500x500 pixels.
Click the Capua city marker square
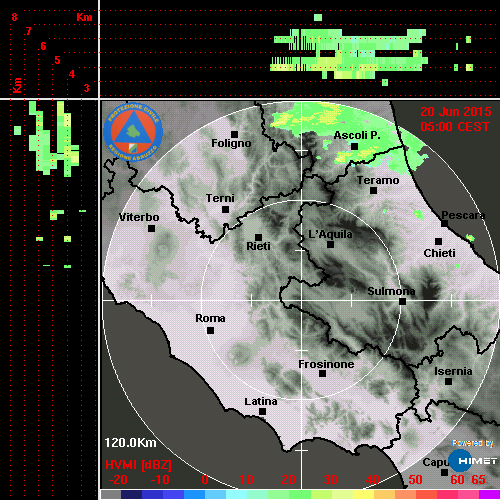click(444, 472)
